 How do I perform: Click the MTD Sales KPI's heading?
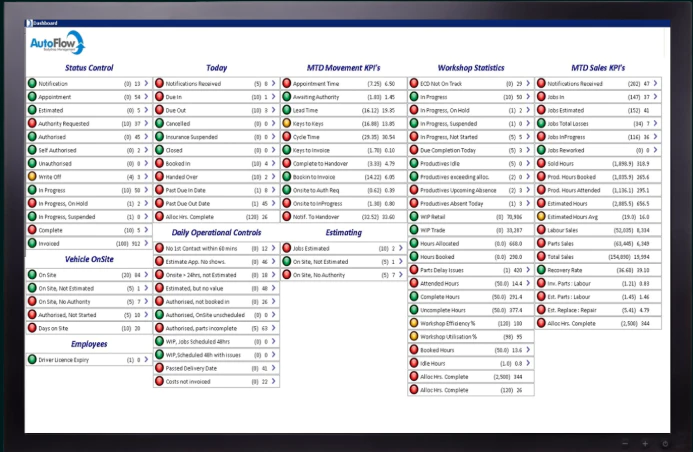coord(598,68)
